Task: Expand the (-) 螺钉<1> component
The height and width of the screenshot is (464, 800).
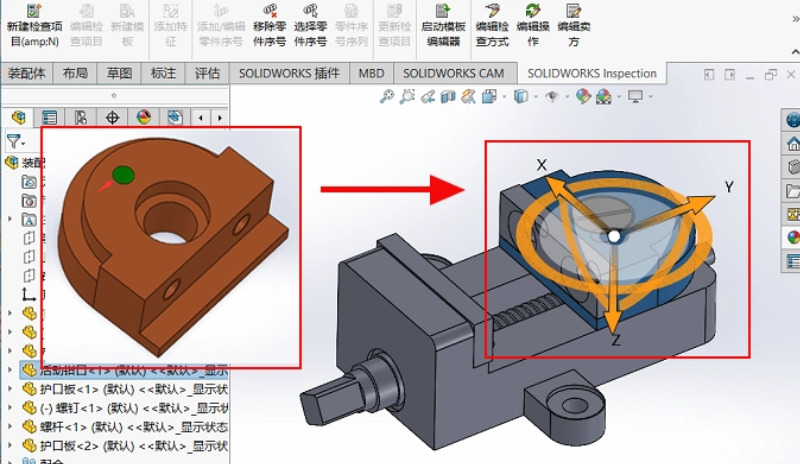Action: point(10,407)
